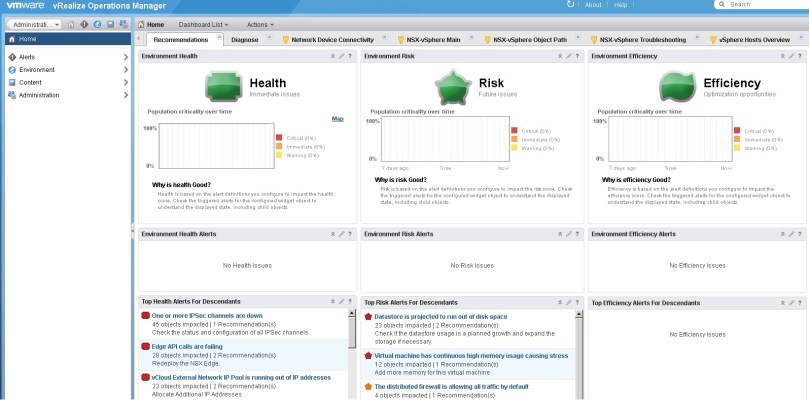Click the Environment globe icon in toolbar
The height and width of the screenshot is (400, 809).
tap(97, 24)
